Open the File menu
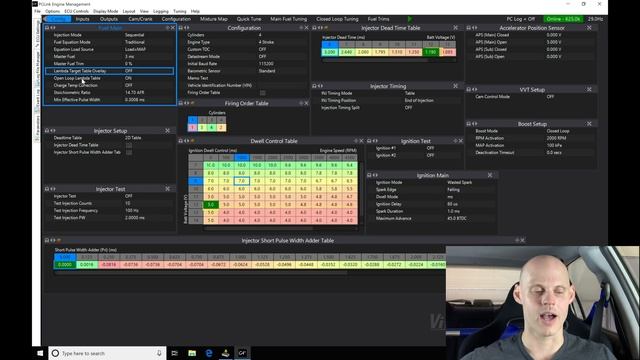The height and width of the screenshot is (360, 640). coord(38,11)
